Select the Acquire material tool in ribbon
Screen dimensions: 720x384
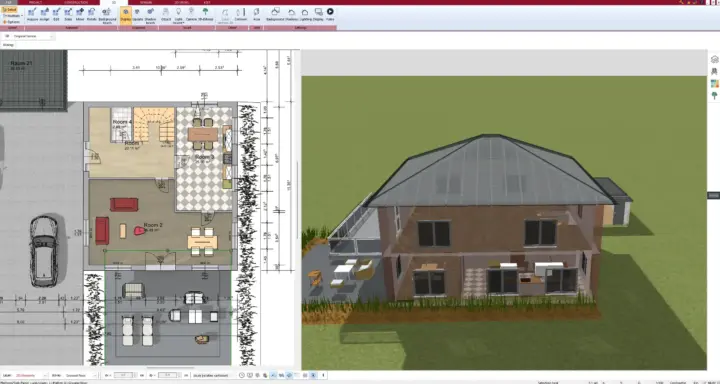(x=32, y=15)
